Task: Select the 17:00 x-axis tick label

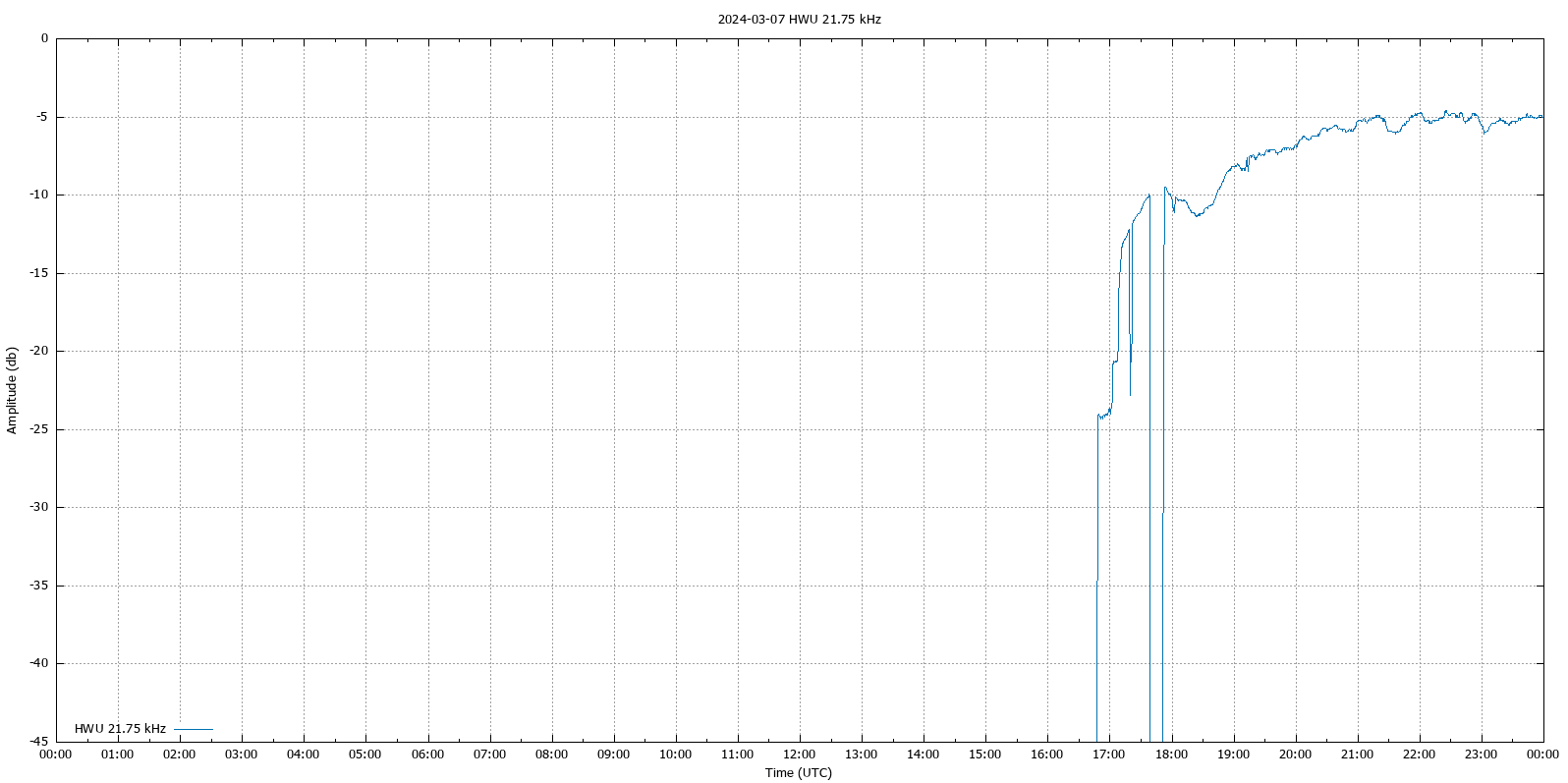Action: coord(1109,755)
